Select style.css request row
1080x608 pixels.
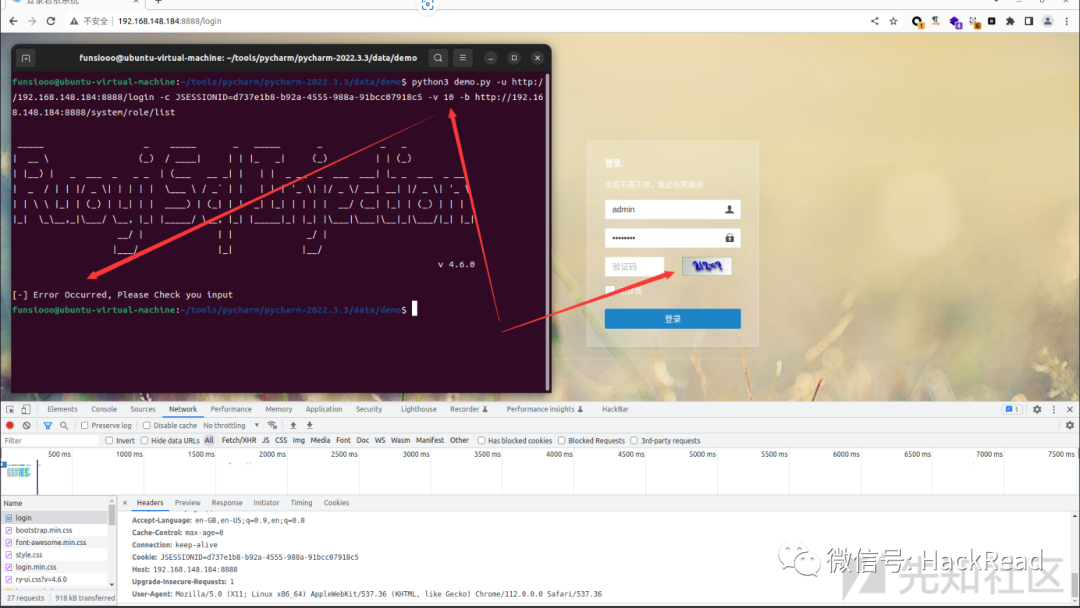point(55,555)
